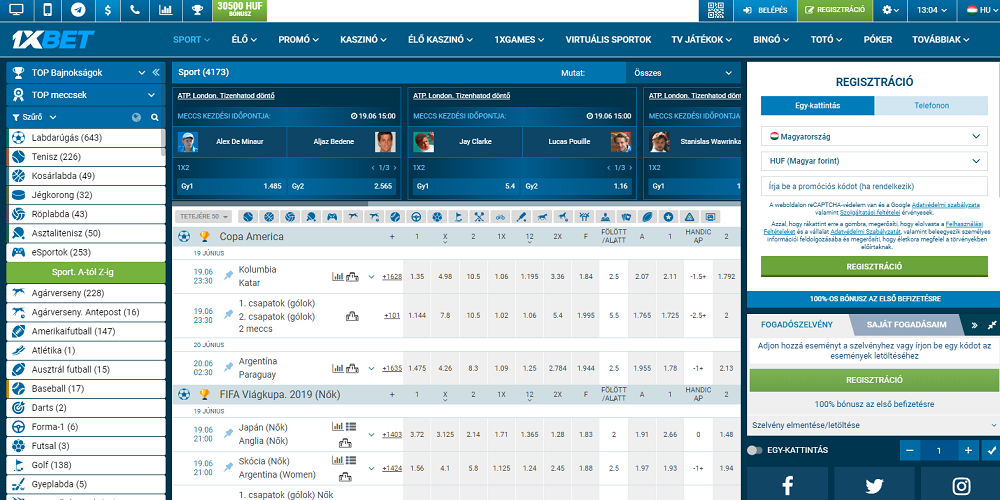The image size is (1000, 500).
Task: Click the BELÉPÉS login button
Action: [x=765, y=10]
